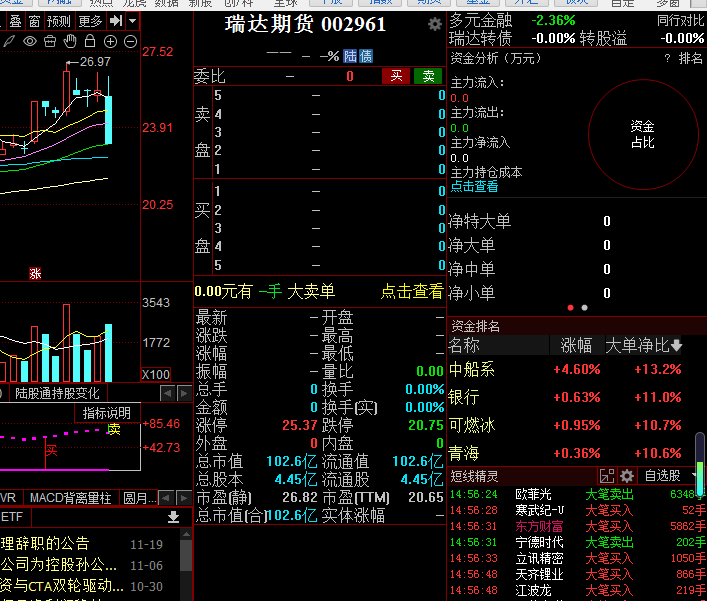The image size is (707, 601).
Task: Open news item dated 10-30
Action: click(x=81, y=586)
